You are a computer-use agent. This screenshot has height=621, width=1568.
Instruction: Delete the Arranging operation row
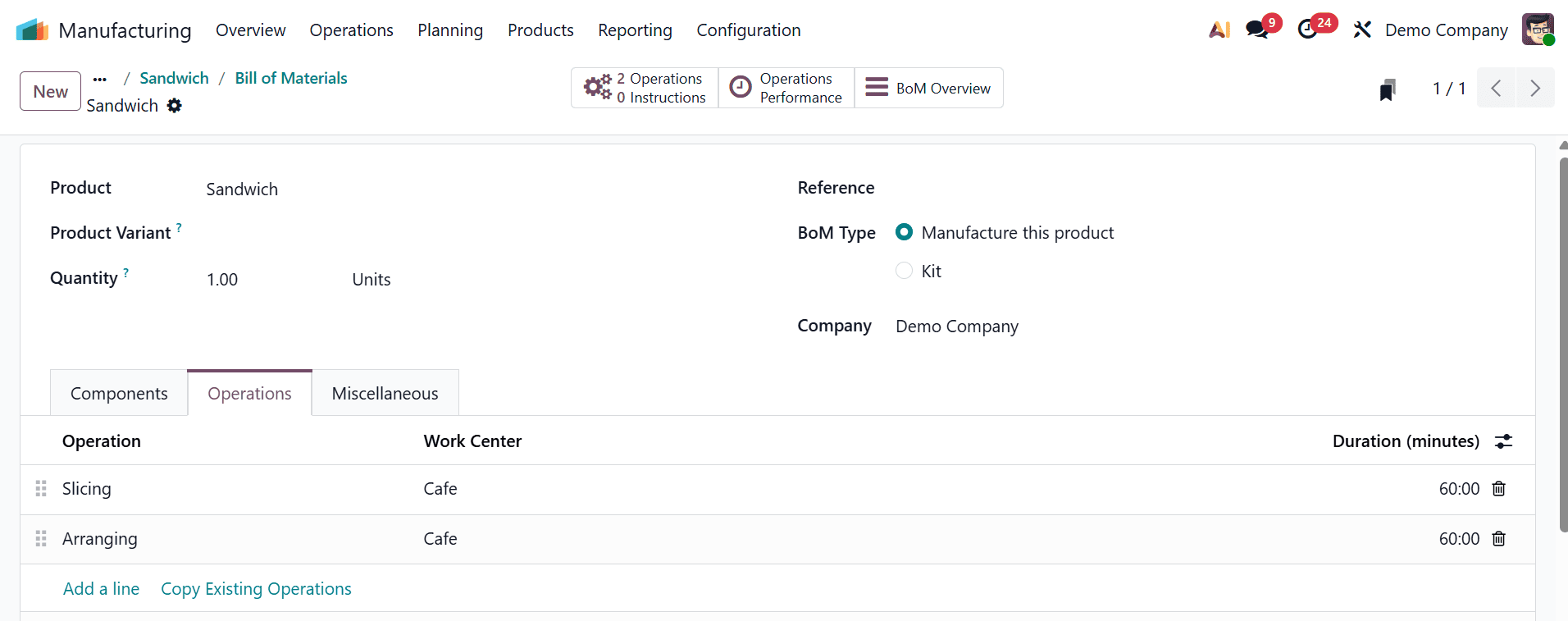(x=1498, y=539)
